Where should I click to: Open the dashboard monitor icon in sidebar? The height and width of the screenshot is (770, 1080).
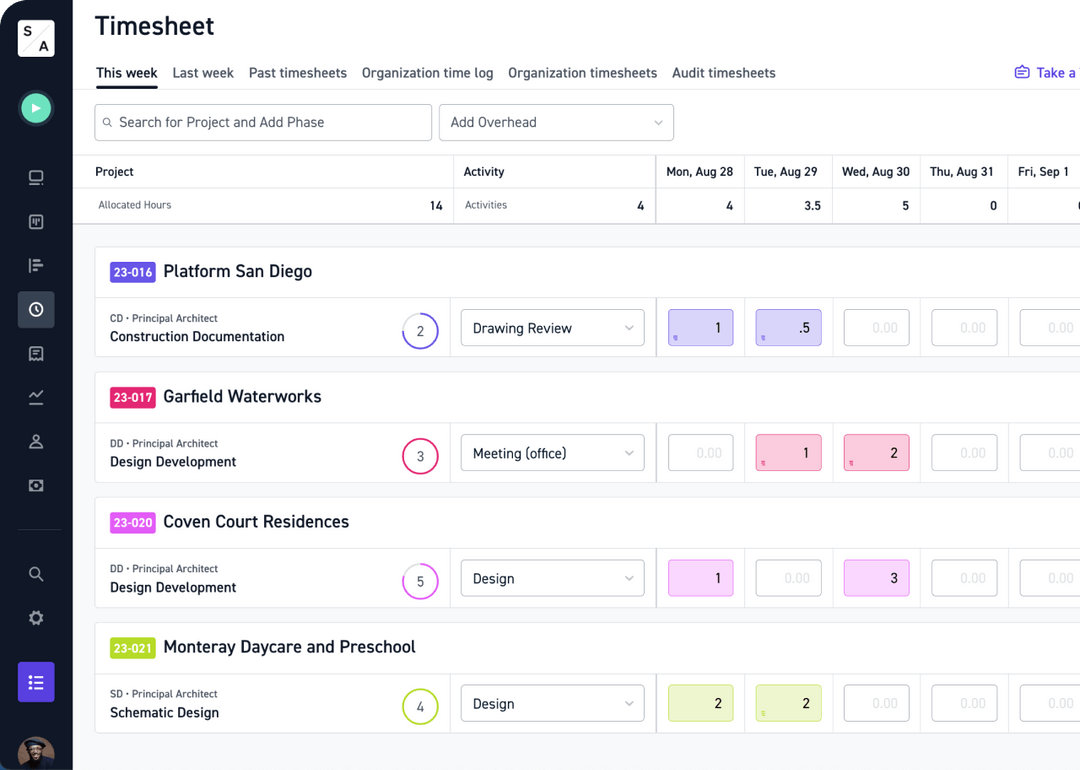36,177
